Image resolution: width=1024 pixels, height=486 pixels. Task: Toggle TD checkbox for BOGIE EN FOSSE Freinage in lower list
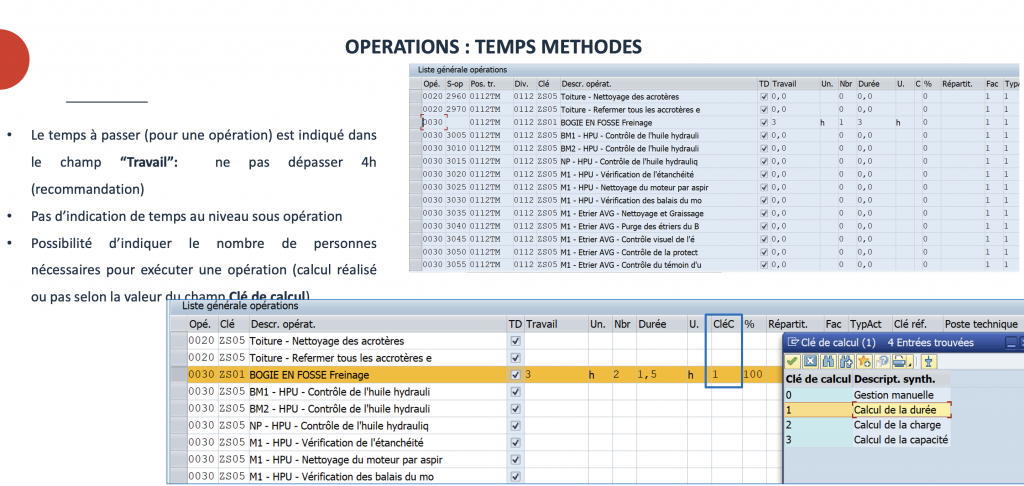[x=516, y=374]
